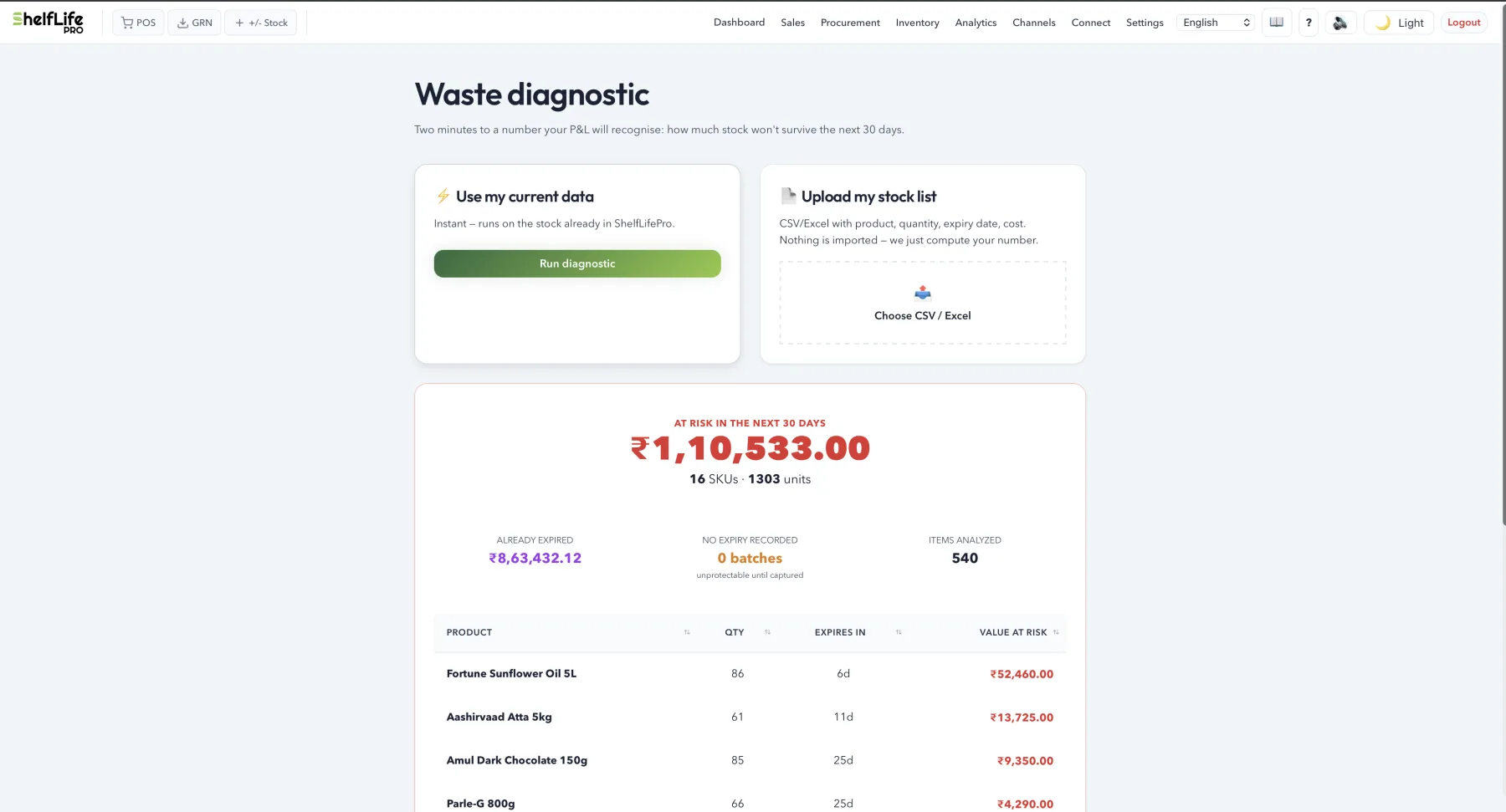Open the ShelfLife Pro logo home

click(x=48, y=23)
